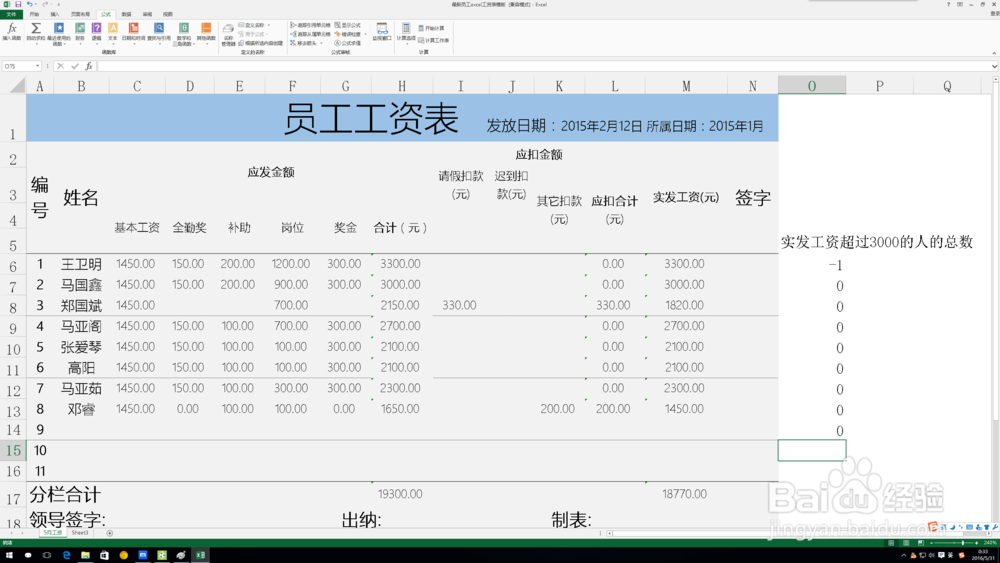The image size is (1000, 563).
Task: Click the Name Box showing O15
Action: click(x=18, y=66)
